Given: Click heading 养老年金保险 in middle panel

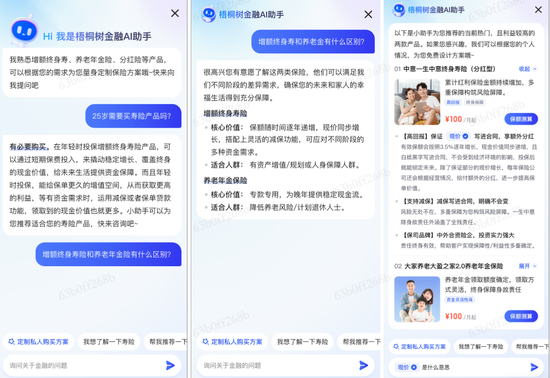Looking at the screenshot, I should 225,180.
